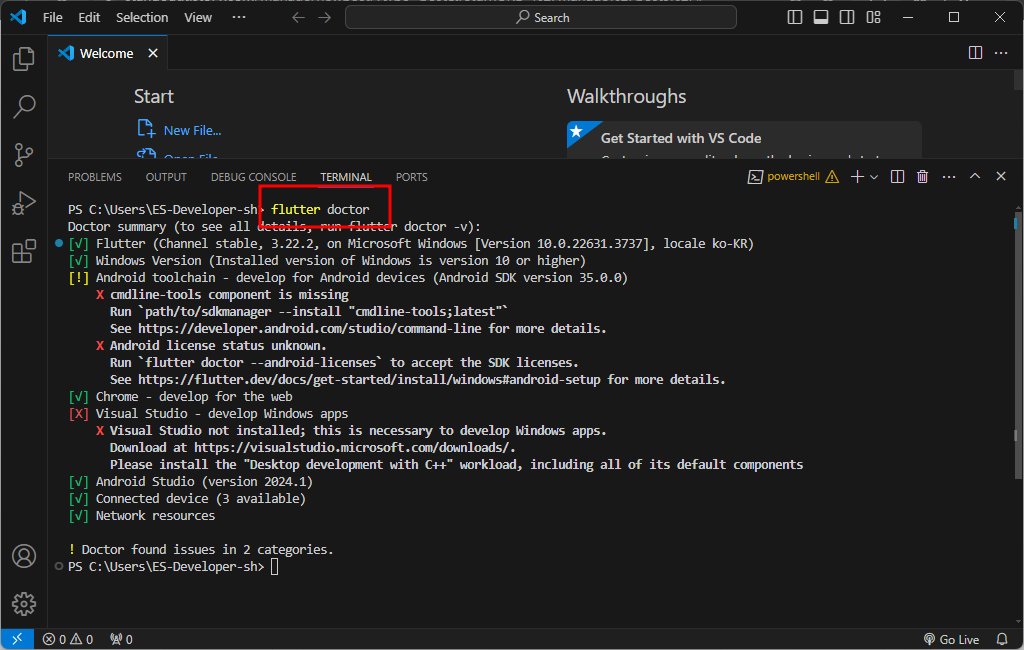
Task: Select the Welcome editor tab
Action: click(x=108, y=53)
